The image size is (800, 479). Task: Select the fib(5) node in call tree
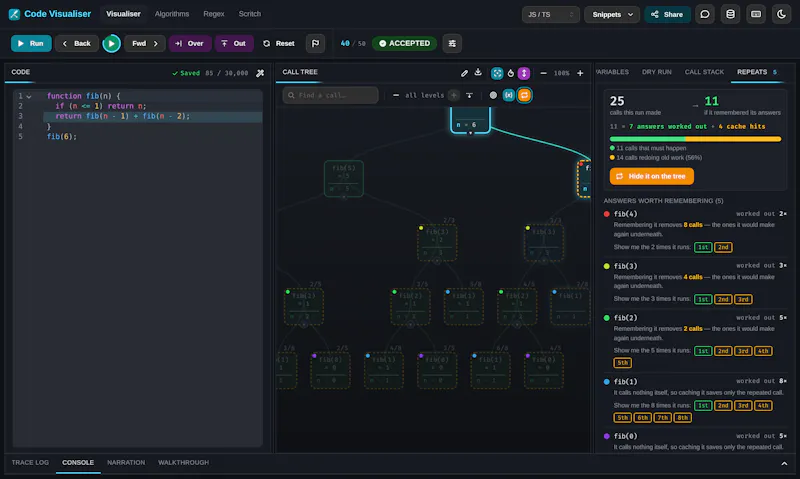pyautogui.click(x=344, y=179)
